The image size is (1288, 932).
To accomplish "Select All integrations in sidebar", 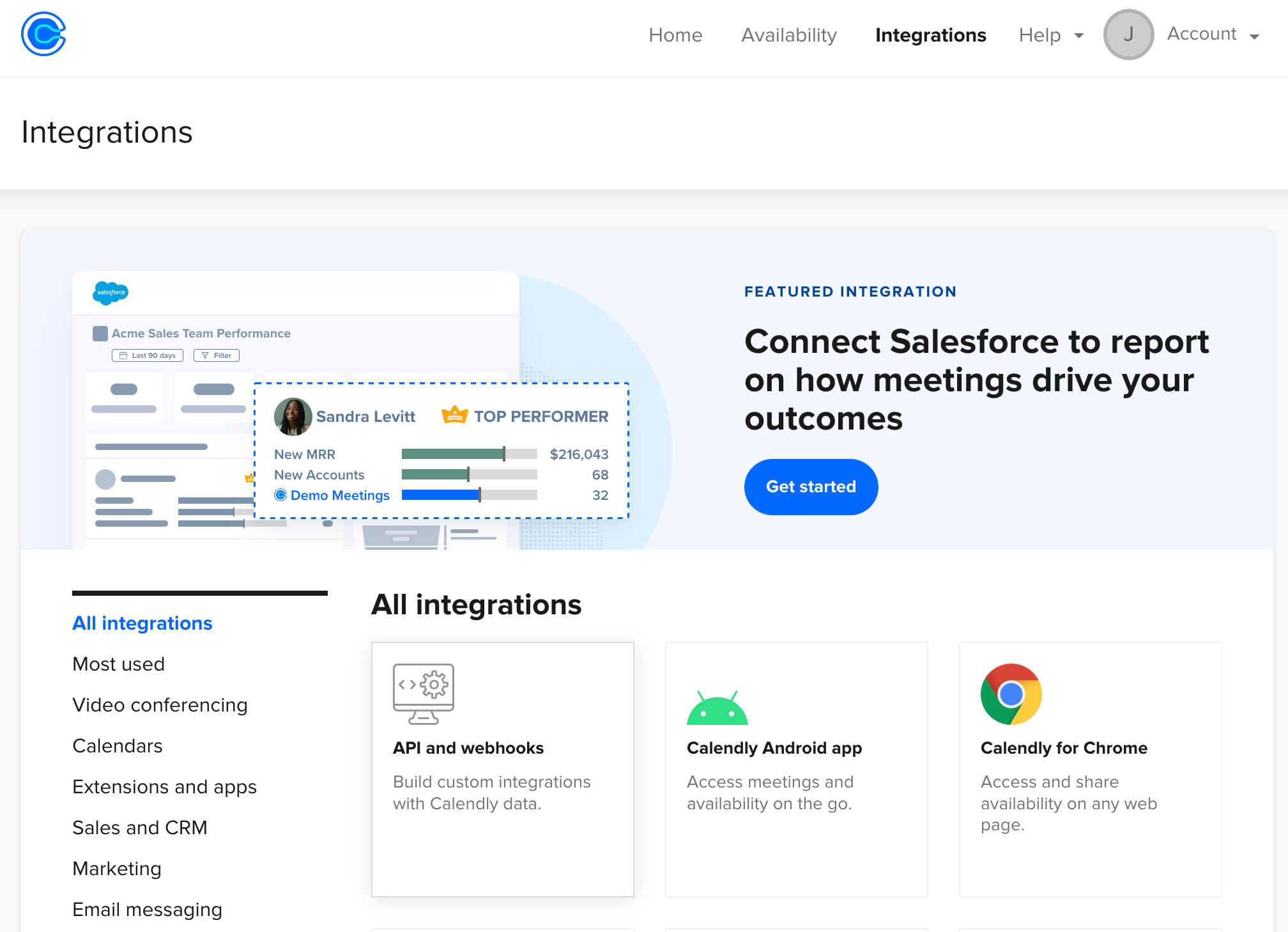I will pos(142,623).
